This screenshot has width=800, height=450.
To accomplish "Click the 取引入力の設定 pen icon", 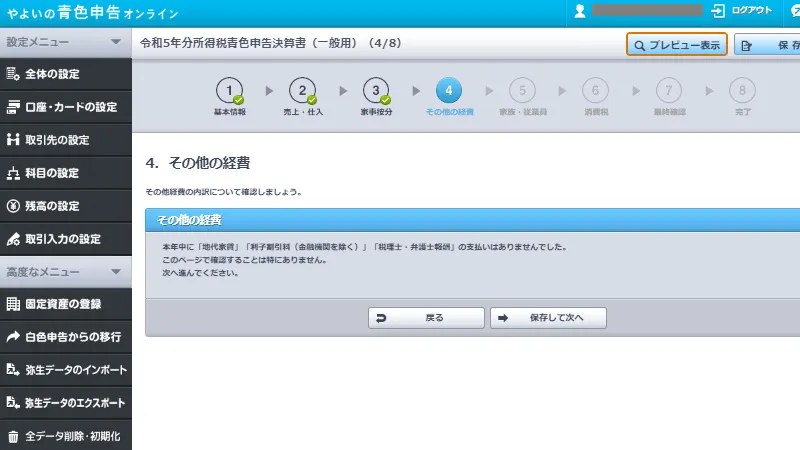I will [x=13, y=239].
